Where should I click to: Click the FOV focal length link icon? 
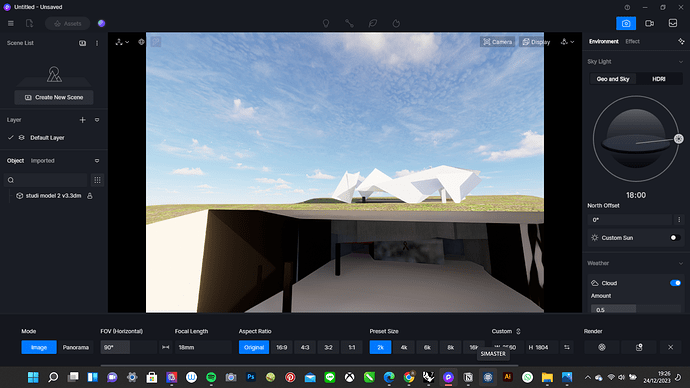tap(165, 347)
